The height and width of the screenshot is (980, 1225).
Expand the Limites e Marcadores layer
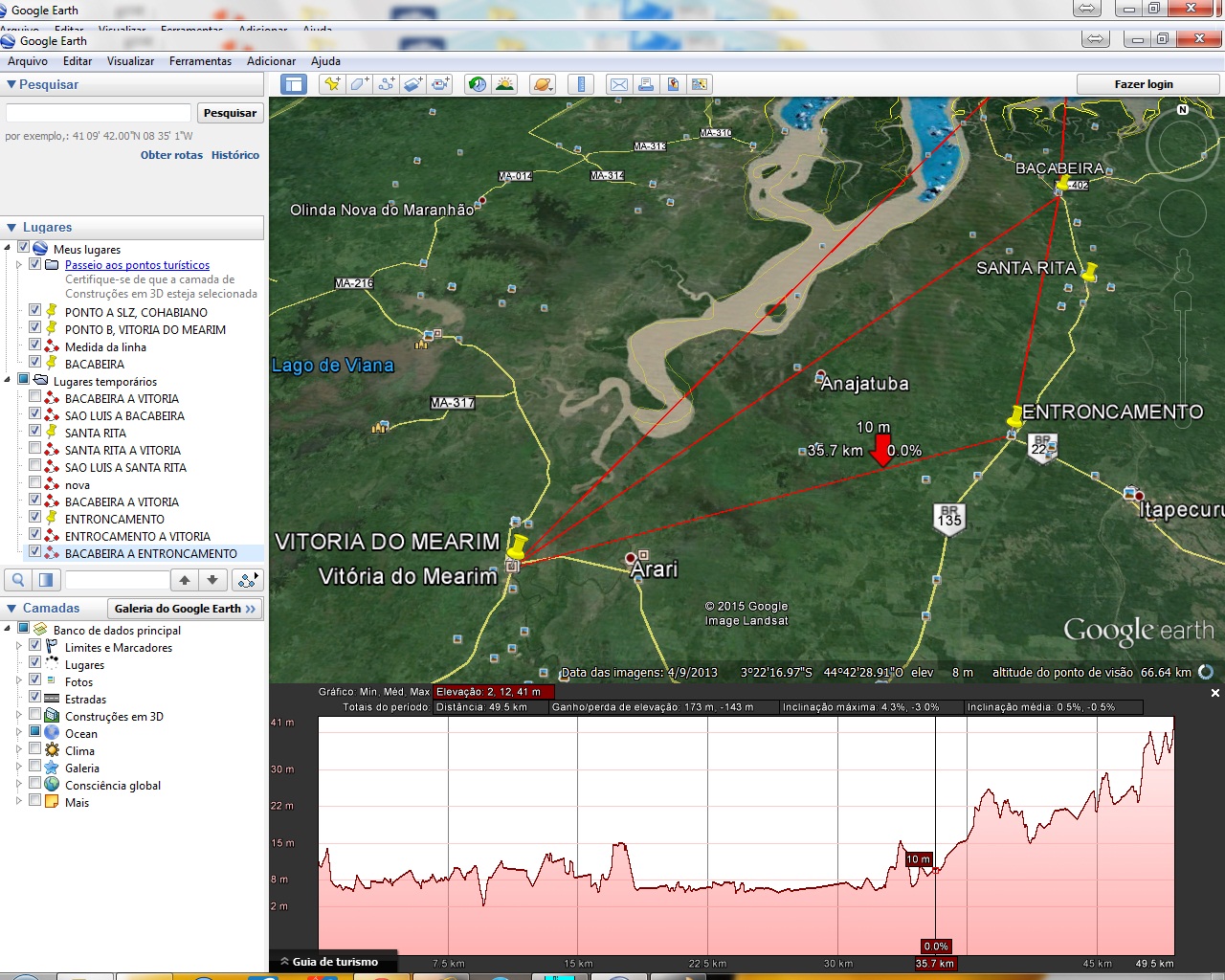pos(19,646)
